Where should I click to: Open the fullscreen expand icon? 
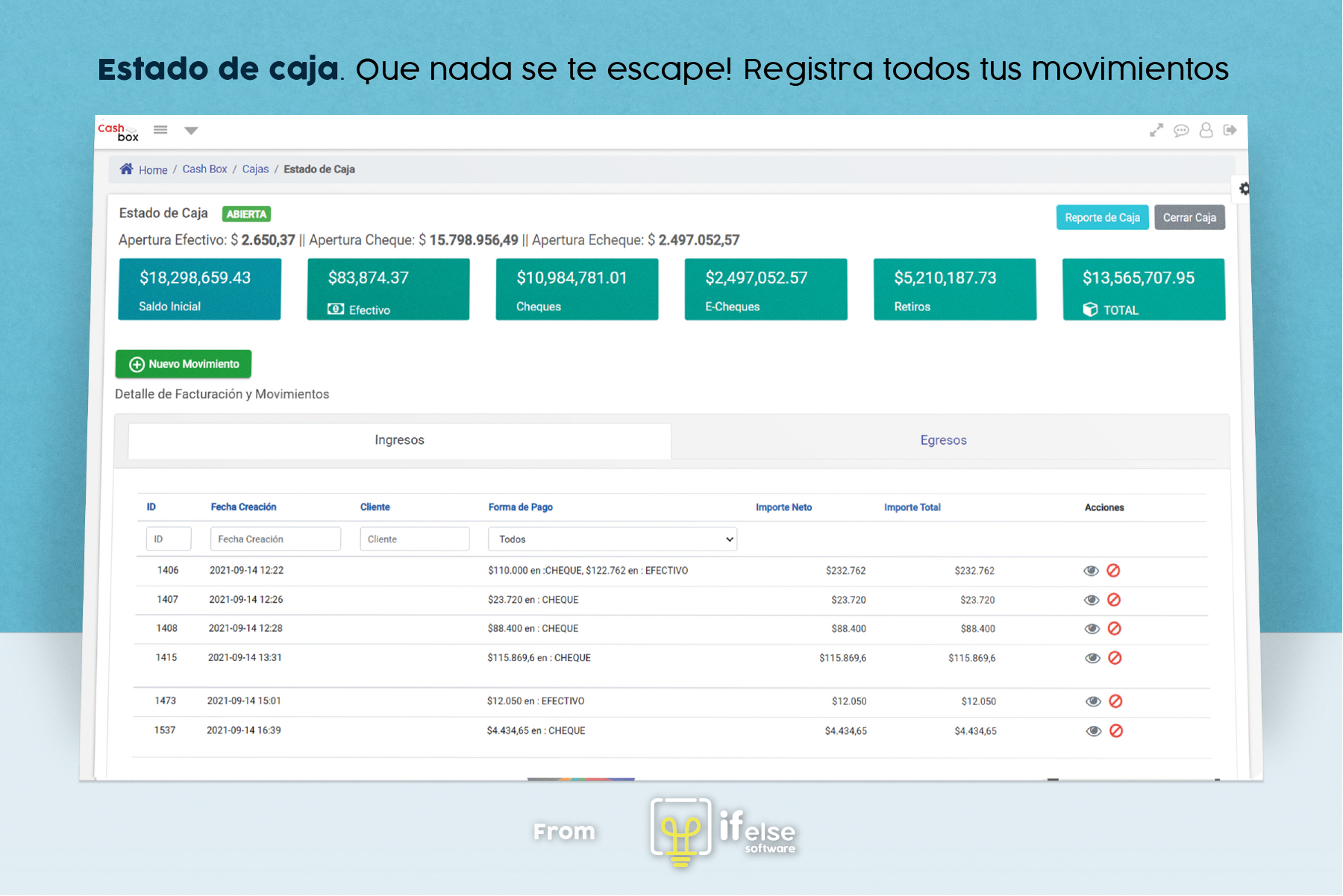pos(1156,131)
